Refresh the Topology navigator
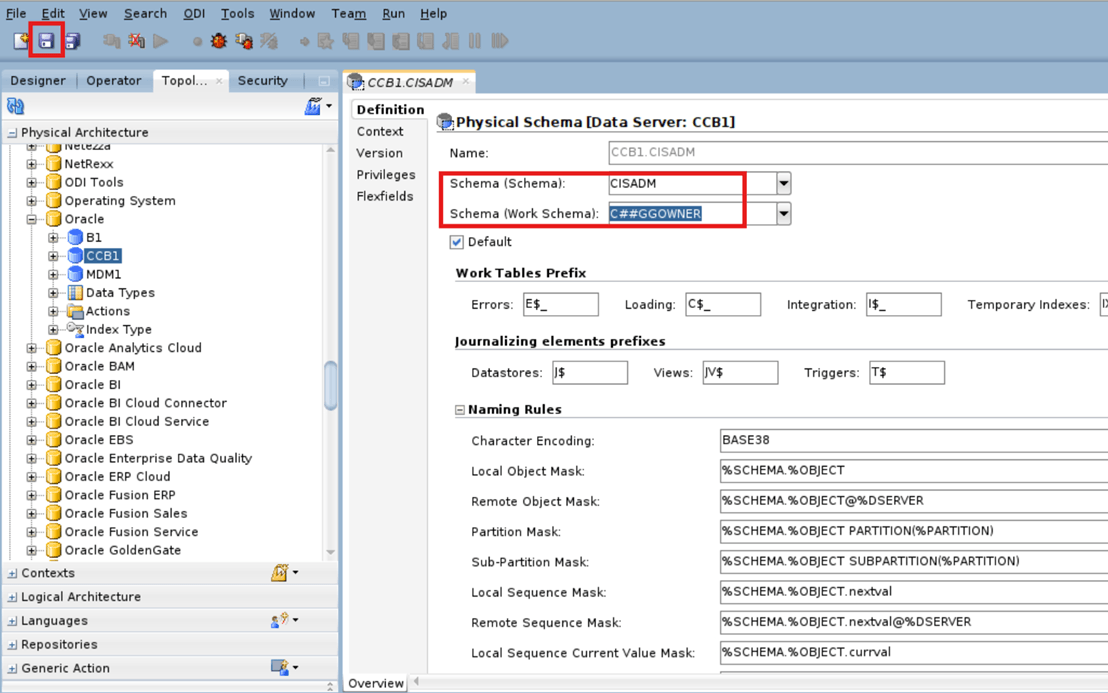The height and width of the screenshot is (693, 1108). [x=16, y=106]
